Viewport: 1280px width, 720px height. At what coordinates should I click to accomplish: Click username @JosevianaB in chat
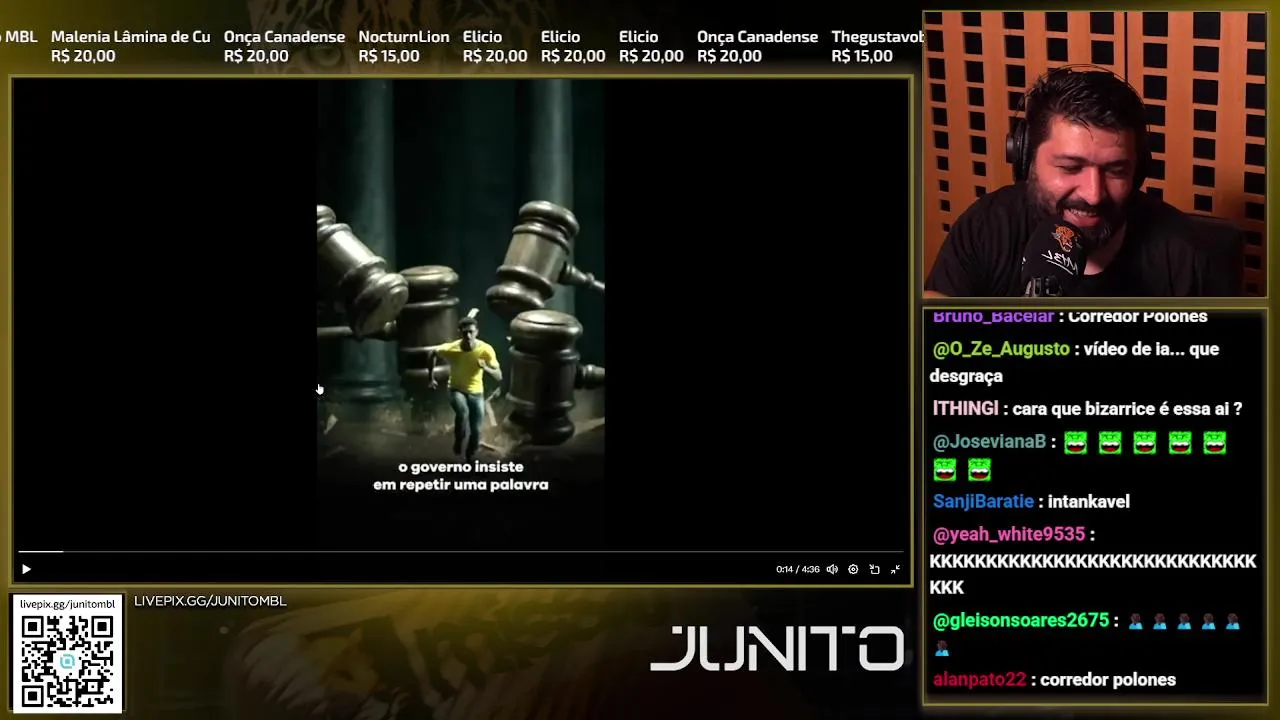click(x=989, y=442)
